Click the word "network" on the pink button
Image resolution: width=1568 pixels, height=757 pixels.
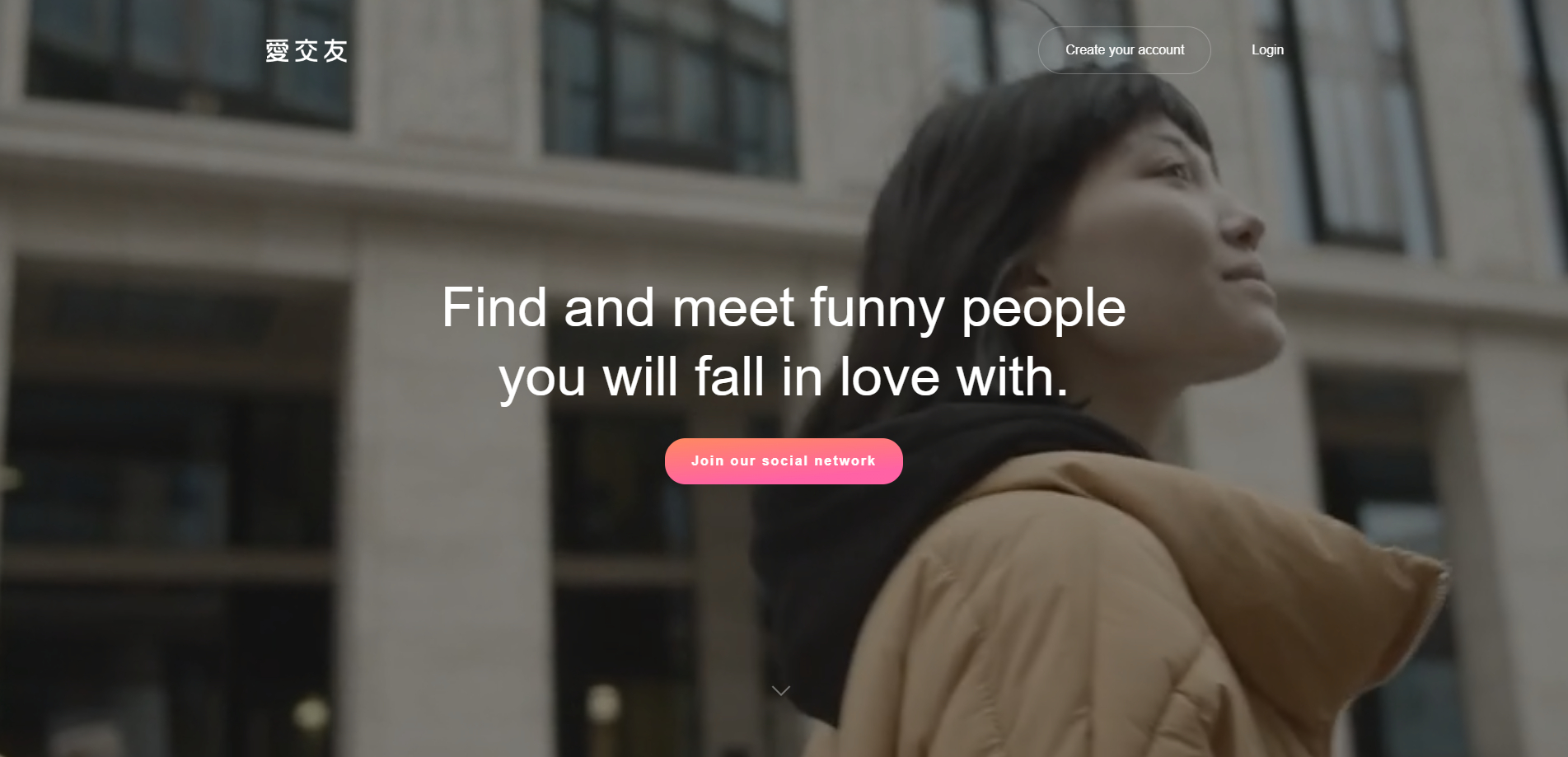pyautogui.click(x=845, y=461)
